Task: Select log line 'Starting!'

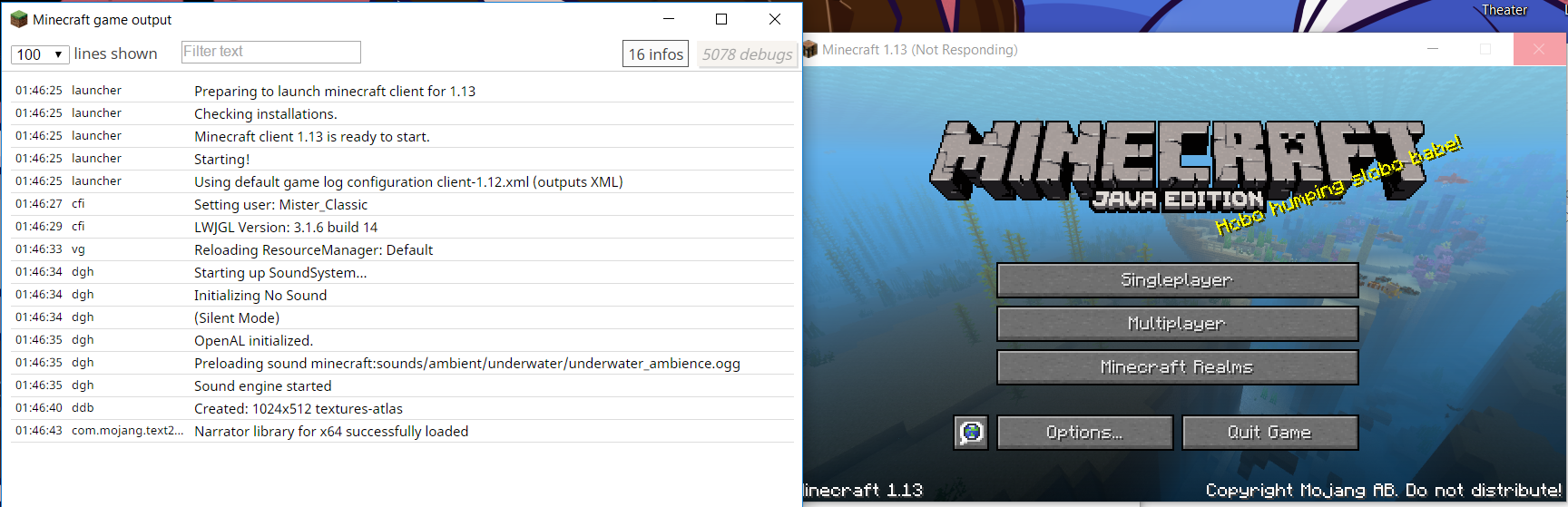Action: pos(402,159)
